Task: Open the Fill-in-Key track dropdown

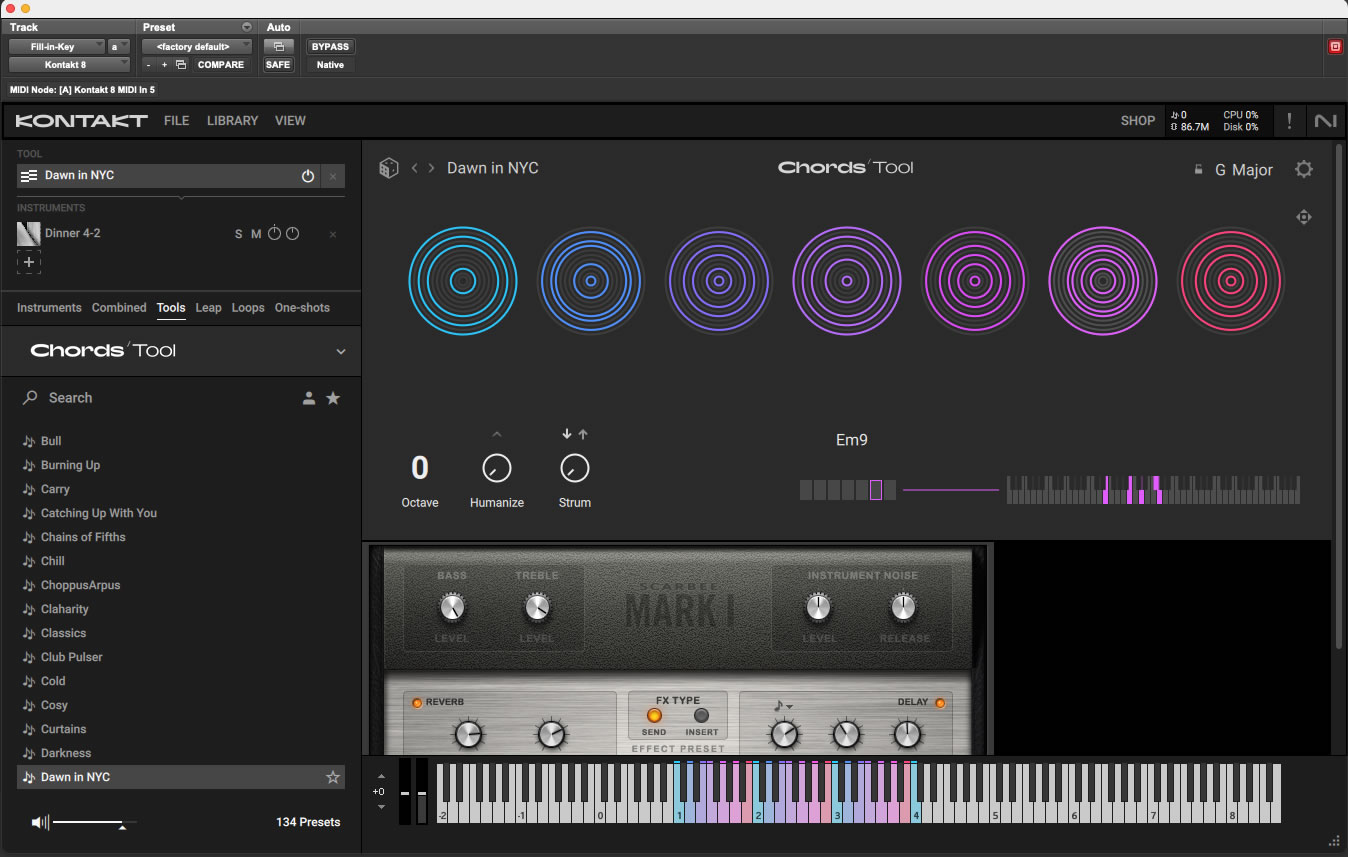Action: (56, 47)
